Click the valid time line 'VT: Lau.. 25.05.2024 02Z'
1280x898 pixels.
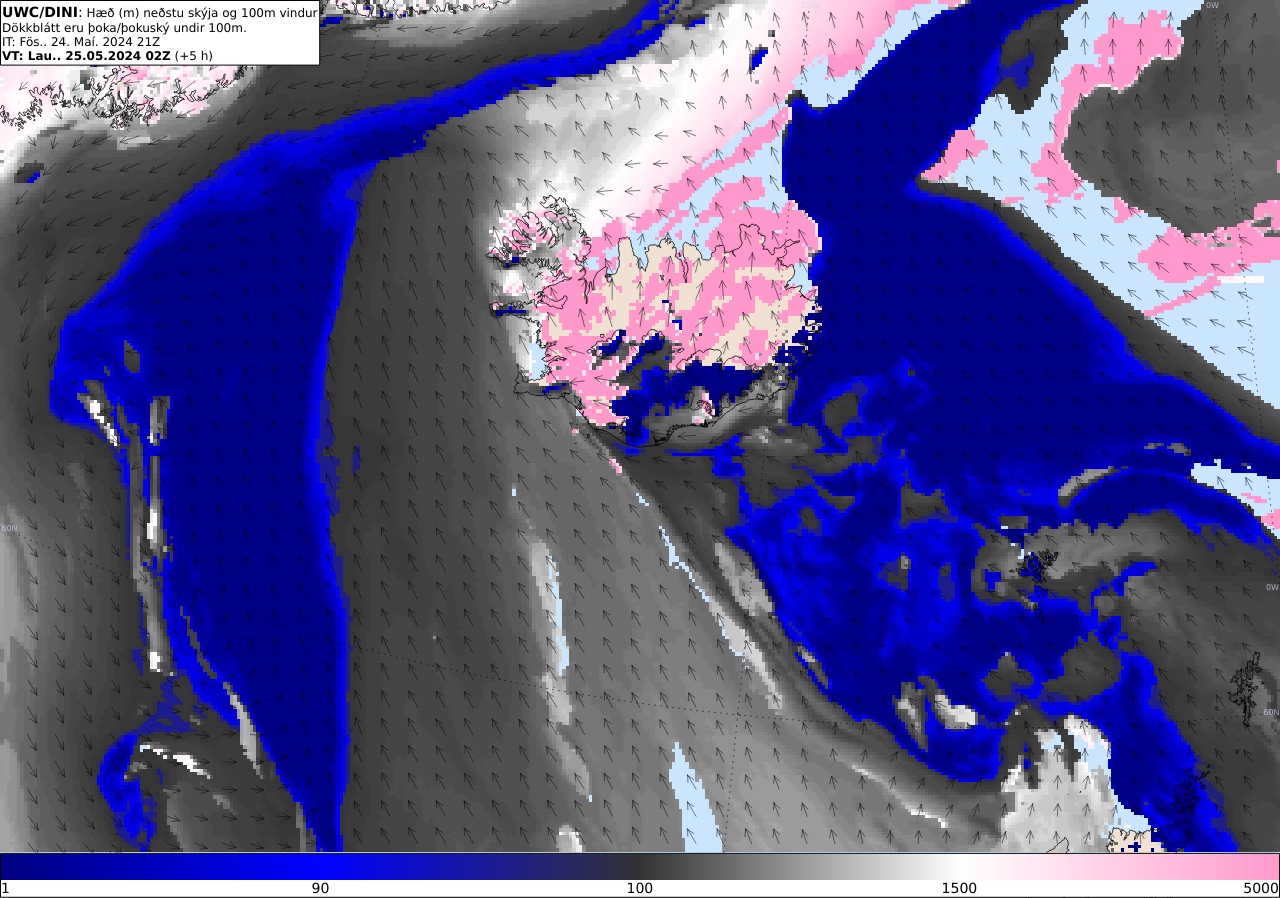click(86, 56)
